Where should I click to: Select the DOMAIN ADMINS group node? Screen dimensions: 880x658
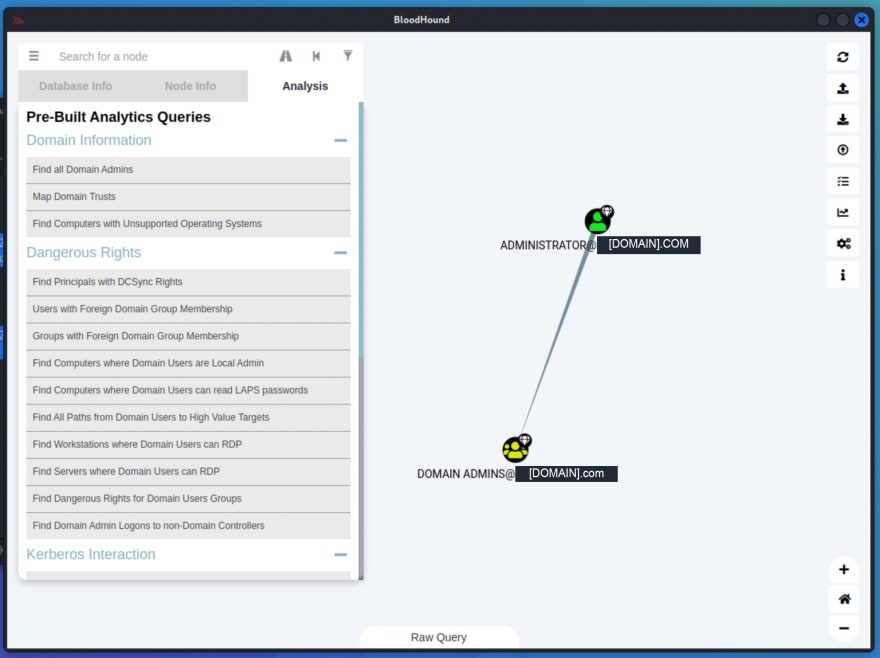point(516,449)
